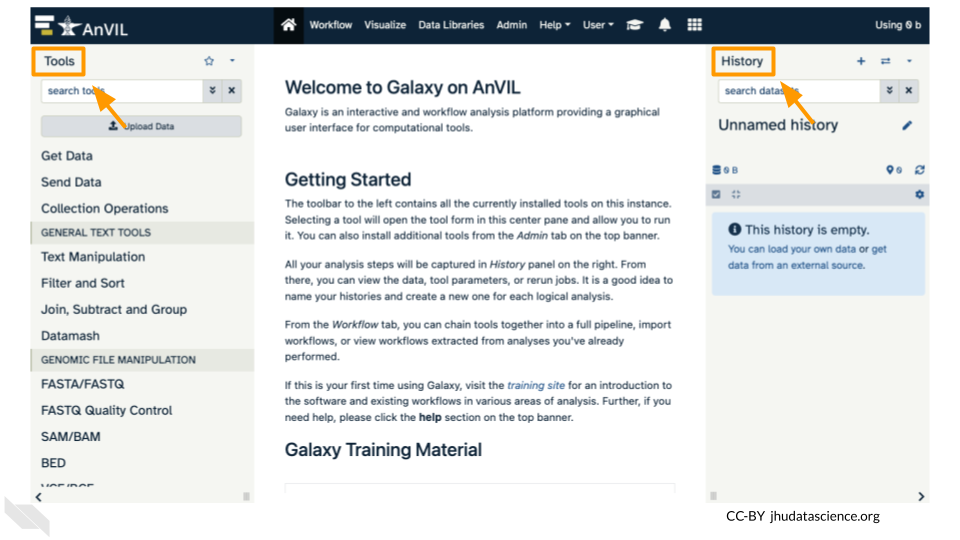Click the Upload Data button
Screen dimensions: 960x540
141,126
